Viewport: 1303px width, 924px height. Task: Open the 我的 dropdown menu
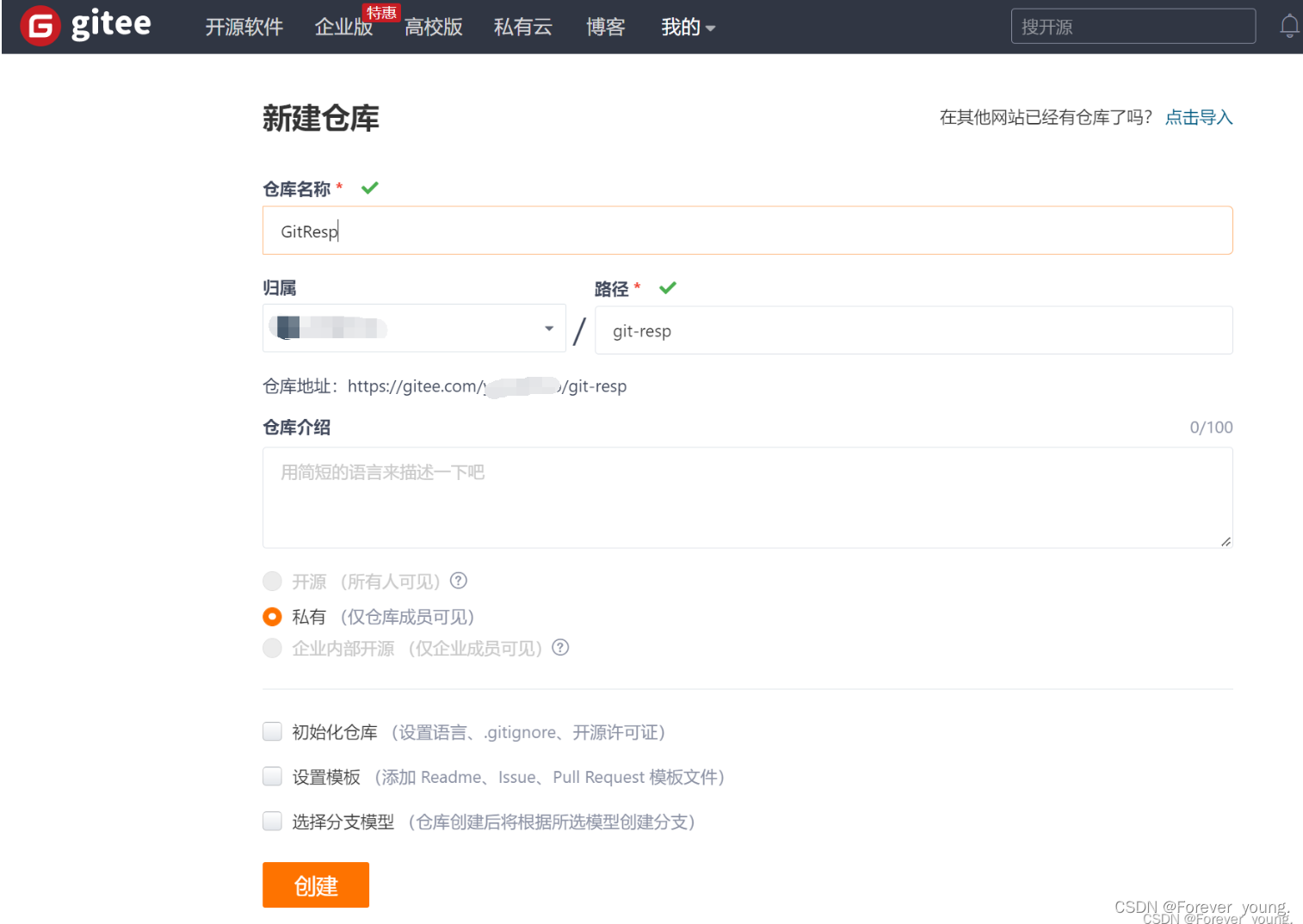click(x=688, y=28)
